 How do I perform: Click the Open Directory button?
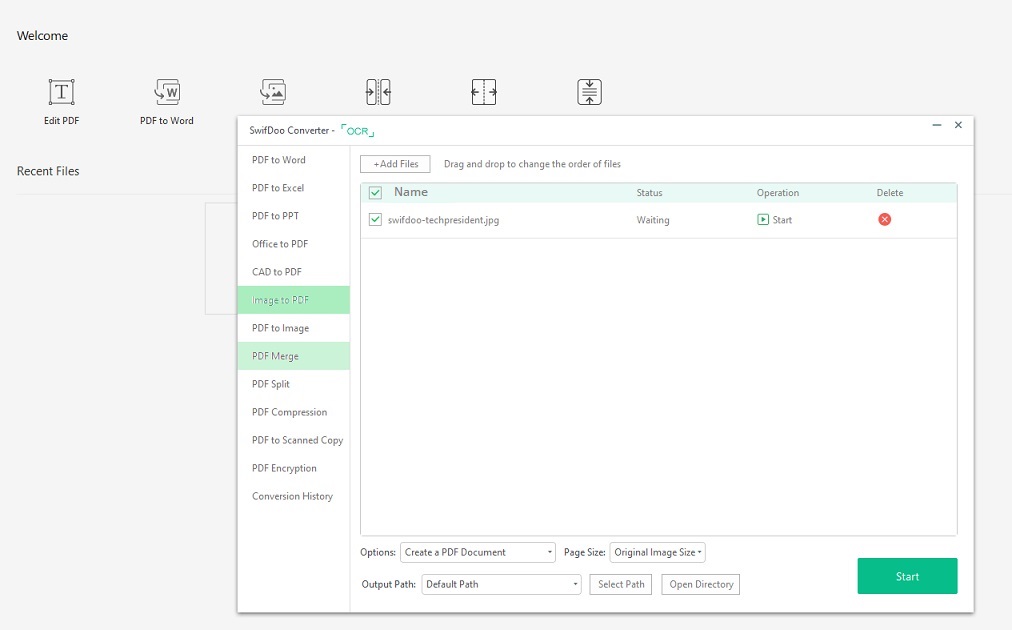[x=701, y=584]
